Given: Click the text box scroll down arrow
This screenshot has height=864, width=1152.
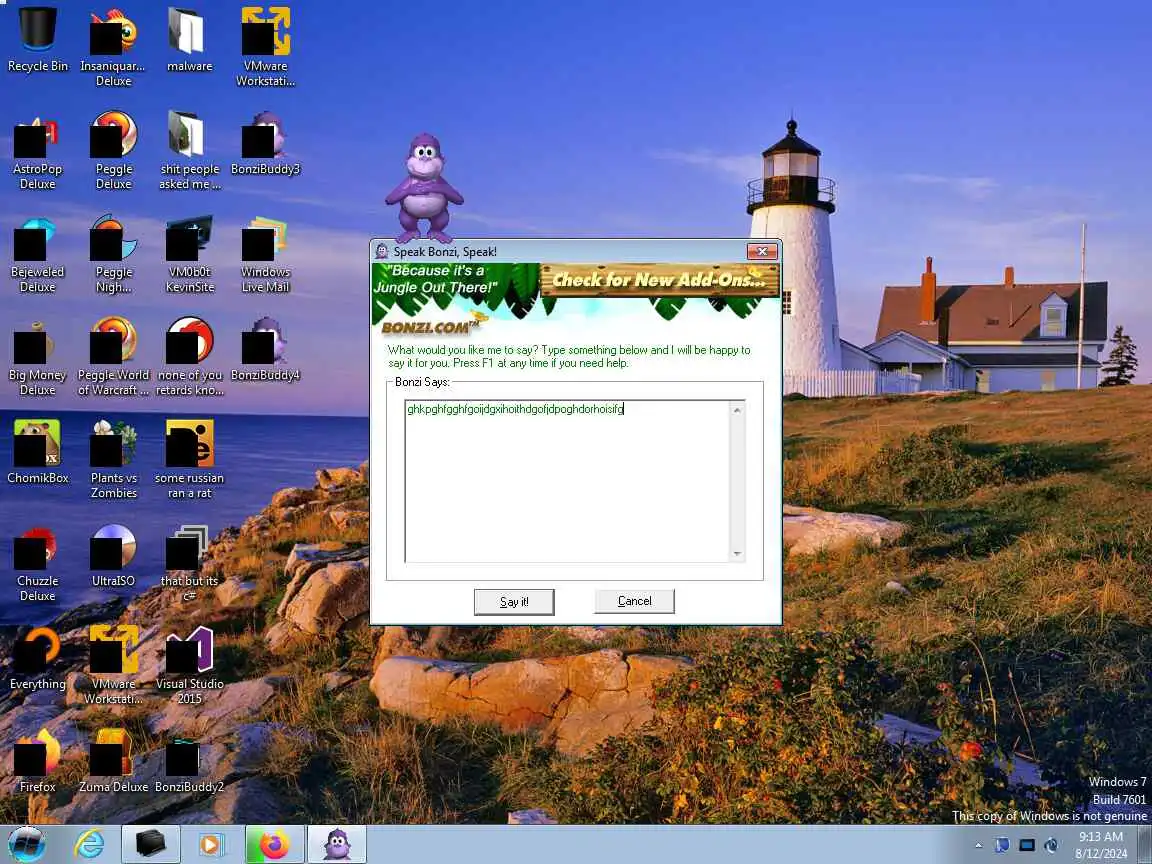Looking at the screenshot, I should 737,554.
